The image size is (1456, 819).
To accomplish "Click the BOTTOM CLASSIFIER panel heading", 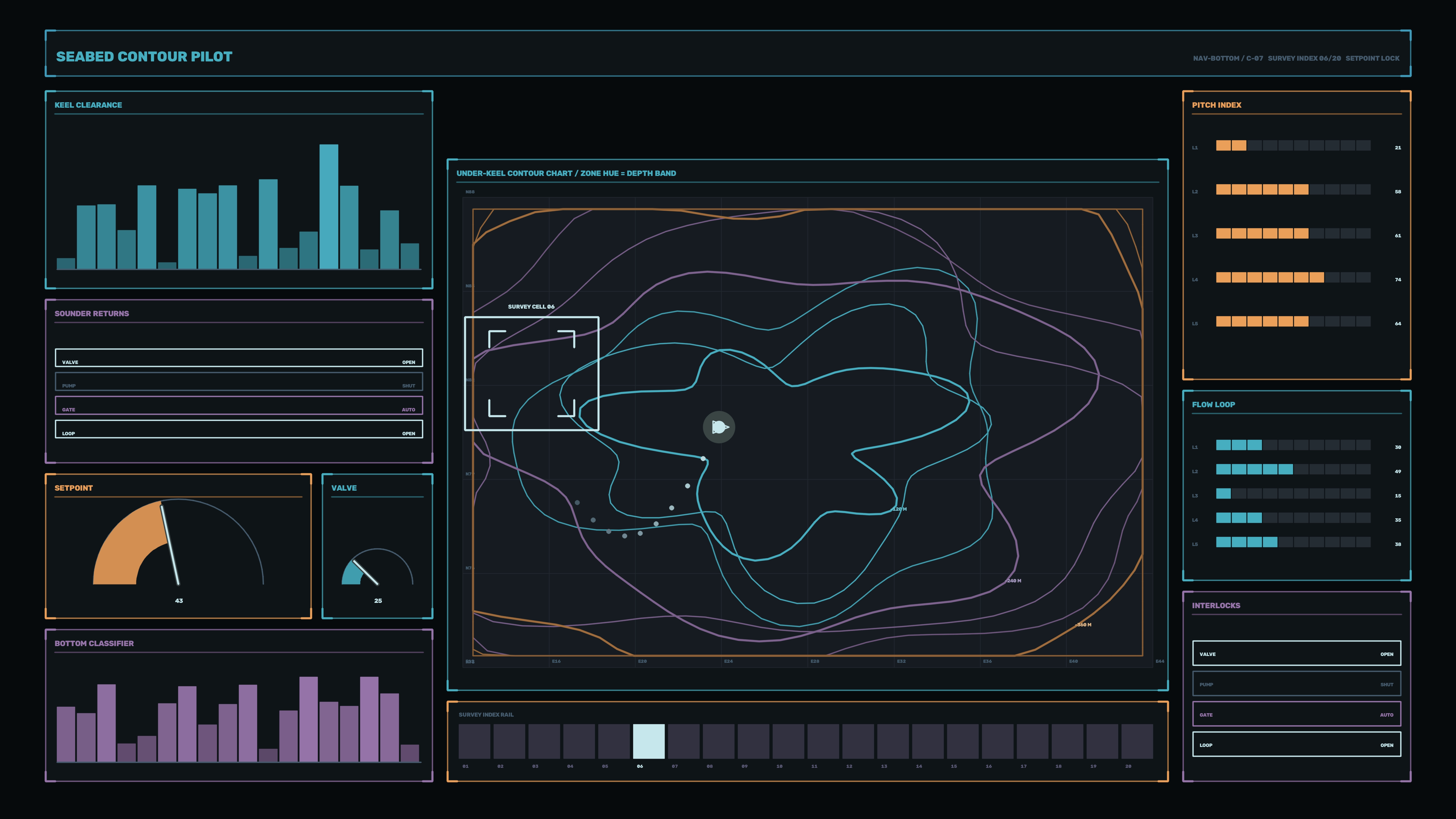I will pos(94,643).
